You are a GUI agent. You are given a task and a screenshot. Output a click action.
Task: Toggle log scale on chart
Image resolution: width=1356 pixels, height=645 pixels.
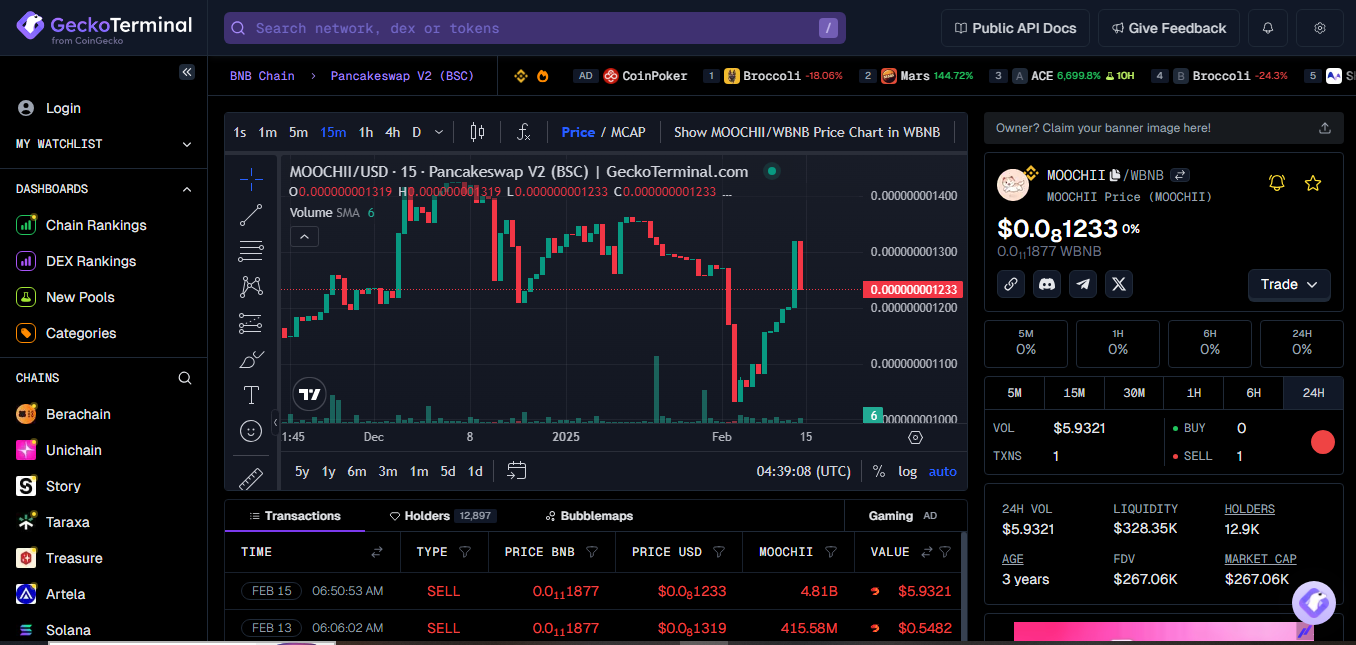click(x=907, y=471)
